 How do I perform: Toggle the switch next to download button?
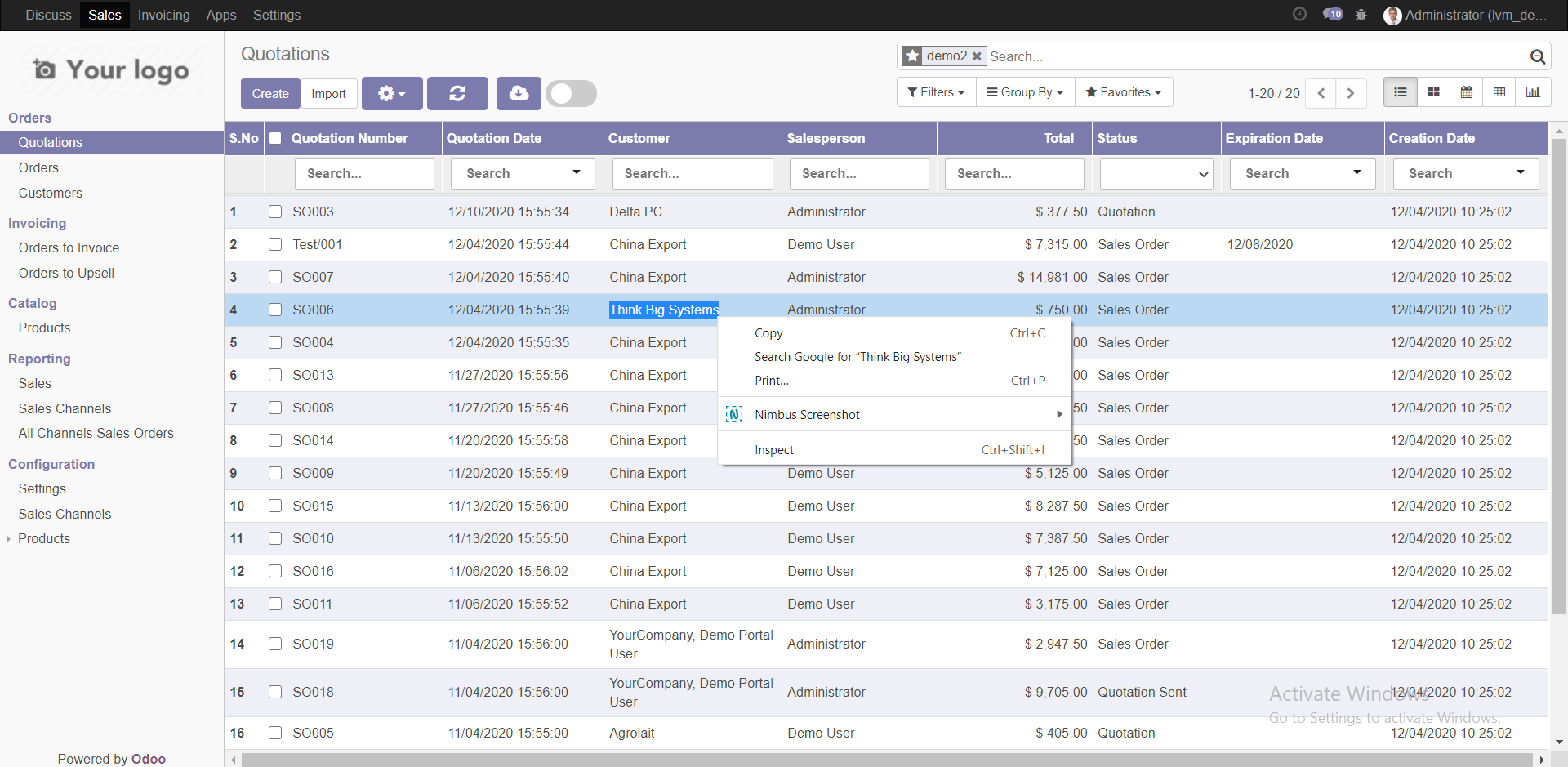pyautogui.click(x=571, y=94)
